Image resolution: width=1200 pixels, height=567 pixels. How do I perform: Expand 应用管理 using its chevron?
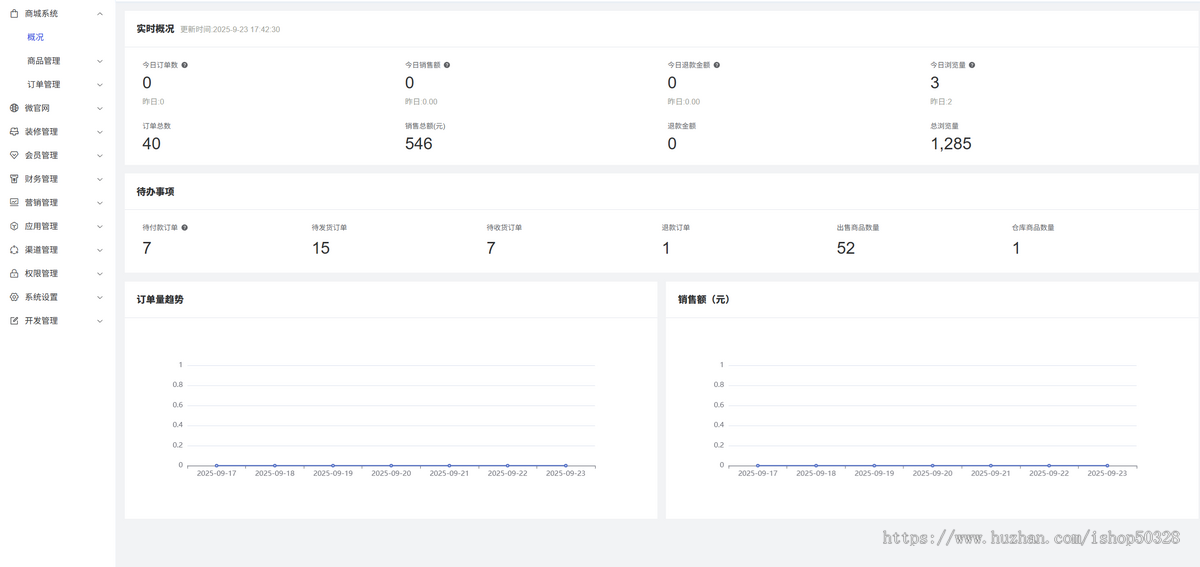[100, 226]
